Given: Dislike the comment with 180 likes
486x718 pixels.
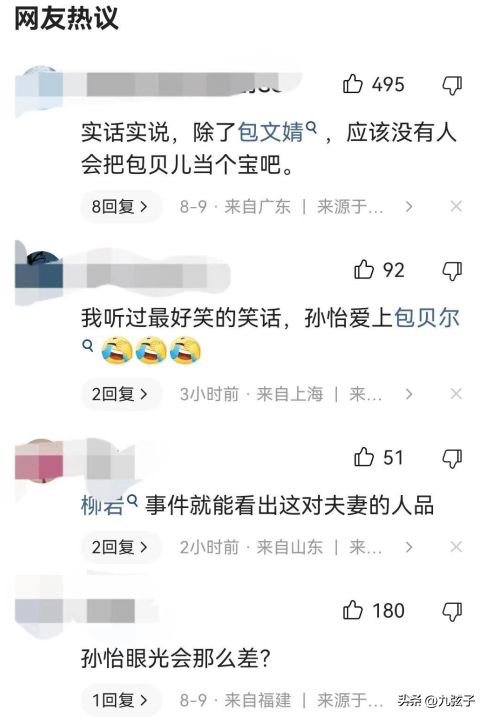Looking at the screenshot, I should click(x=452, y=611).
